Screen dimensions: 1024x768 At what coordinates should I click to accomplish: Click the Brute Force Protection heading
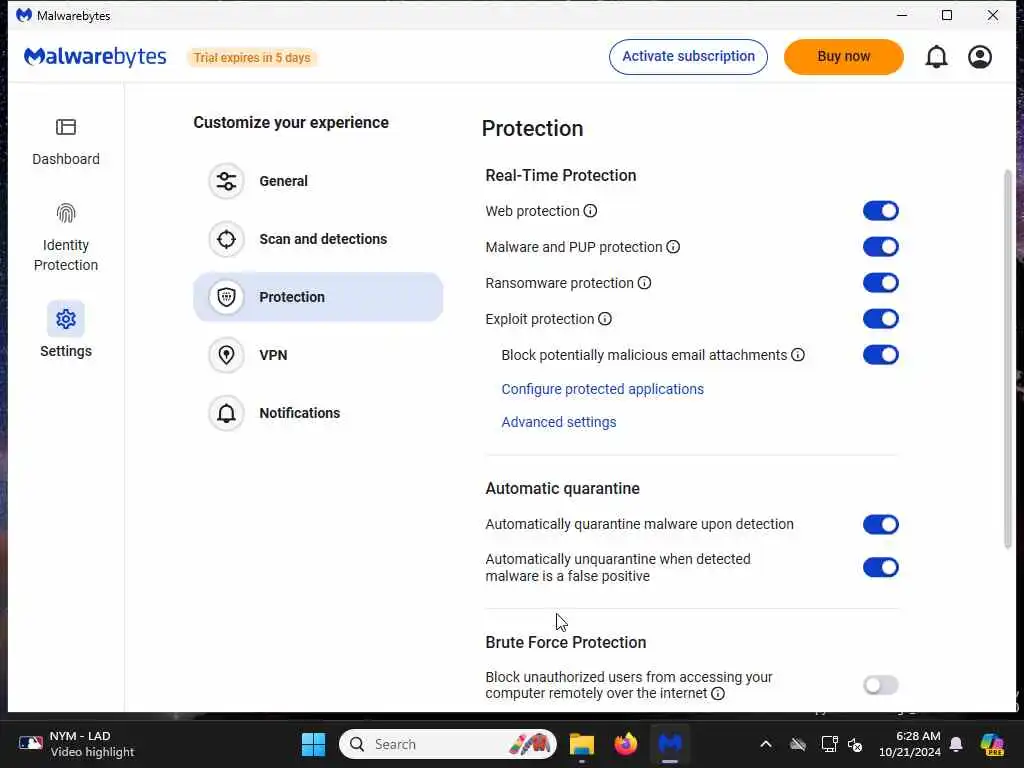coord(566,643)
